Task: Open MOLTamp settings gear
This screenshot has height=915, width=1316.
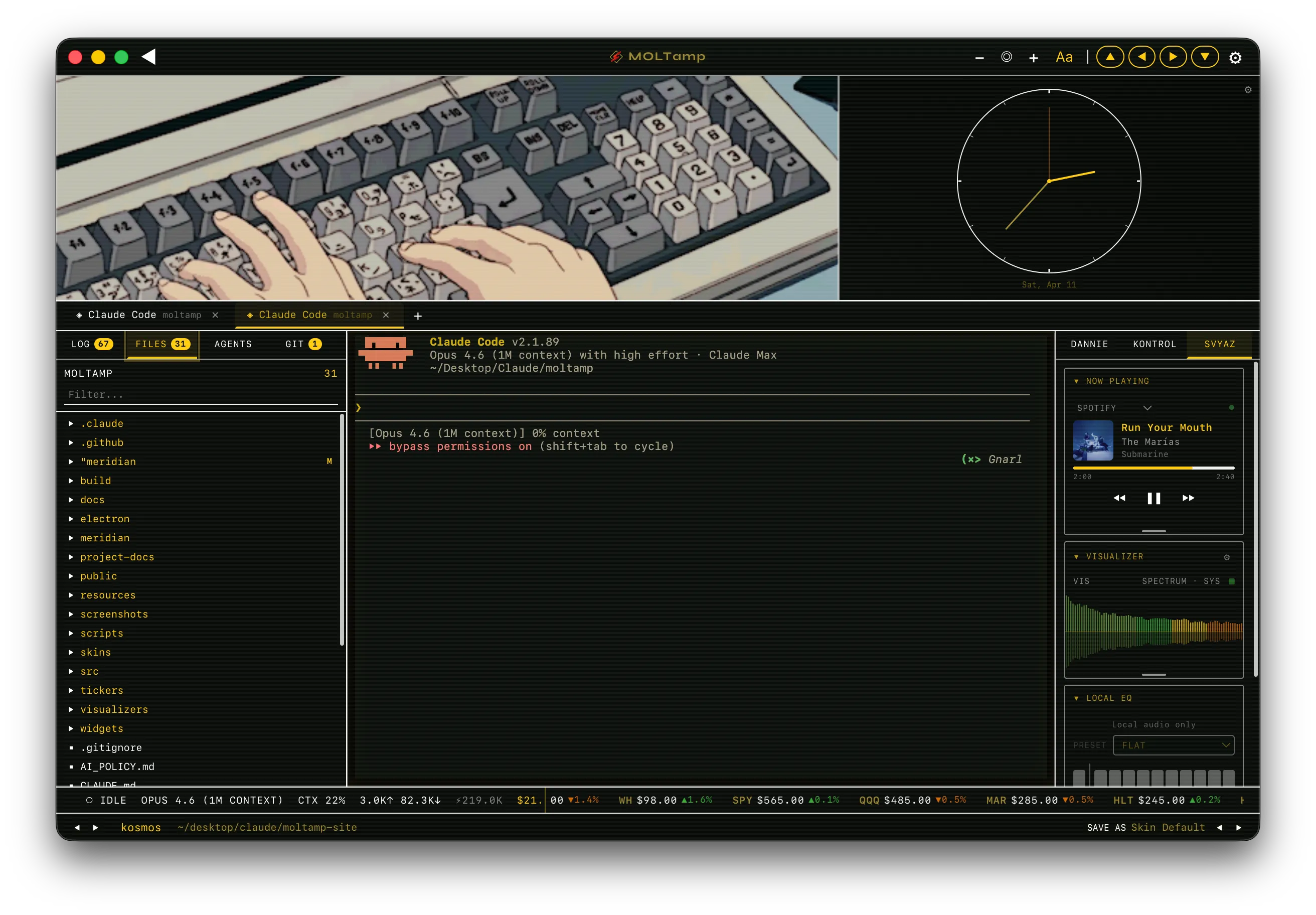Action: (x=1236, y=57)
